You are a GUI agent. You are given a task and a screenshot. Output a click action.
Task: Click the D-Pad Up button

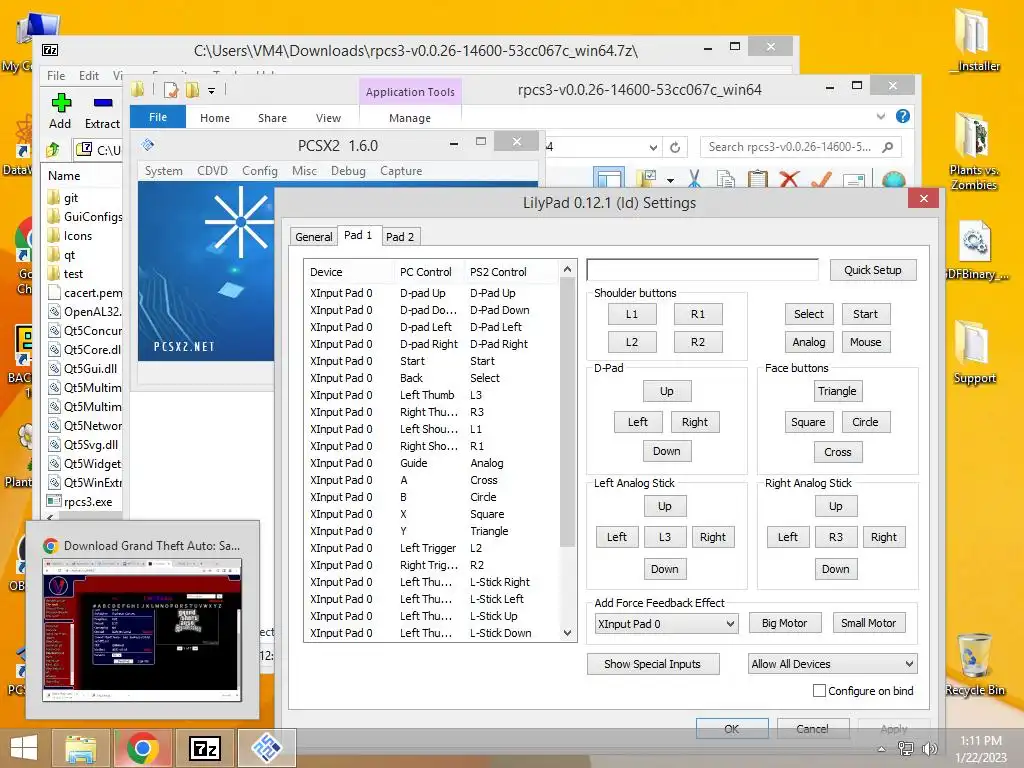coord(666,391)
